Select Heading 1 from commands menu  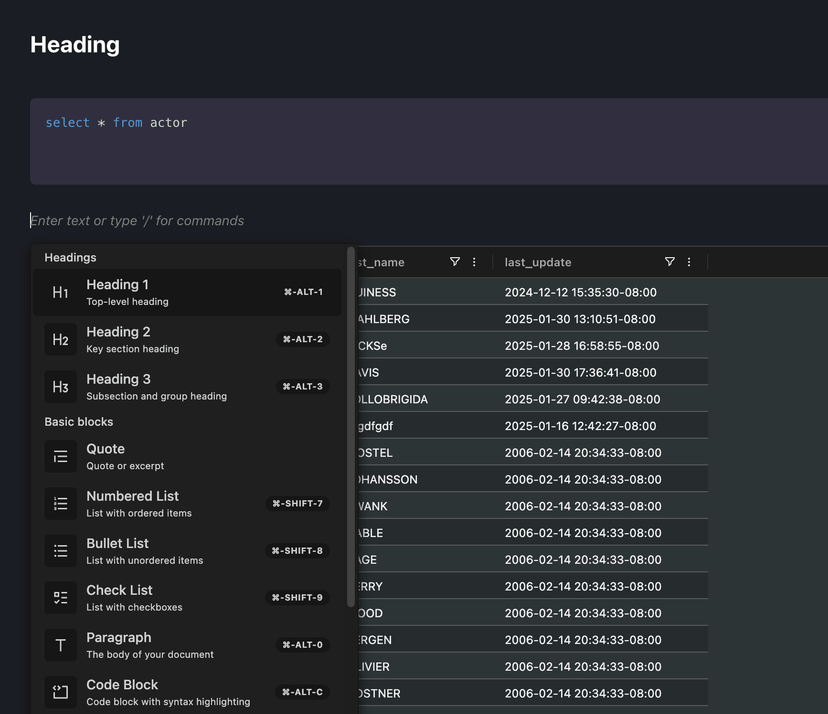[x=187, y=292]
